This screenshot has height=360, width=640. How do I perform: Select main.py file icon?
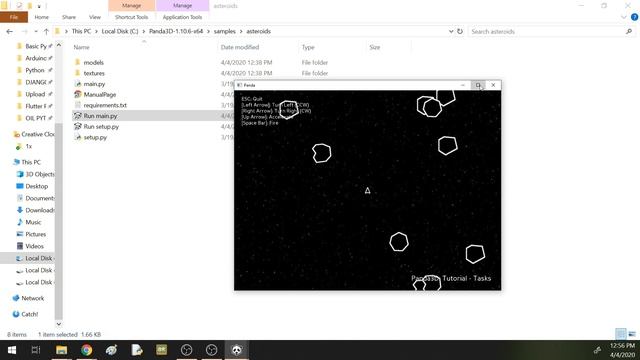click(78, 84)
